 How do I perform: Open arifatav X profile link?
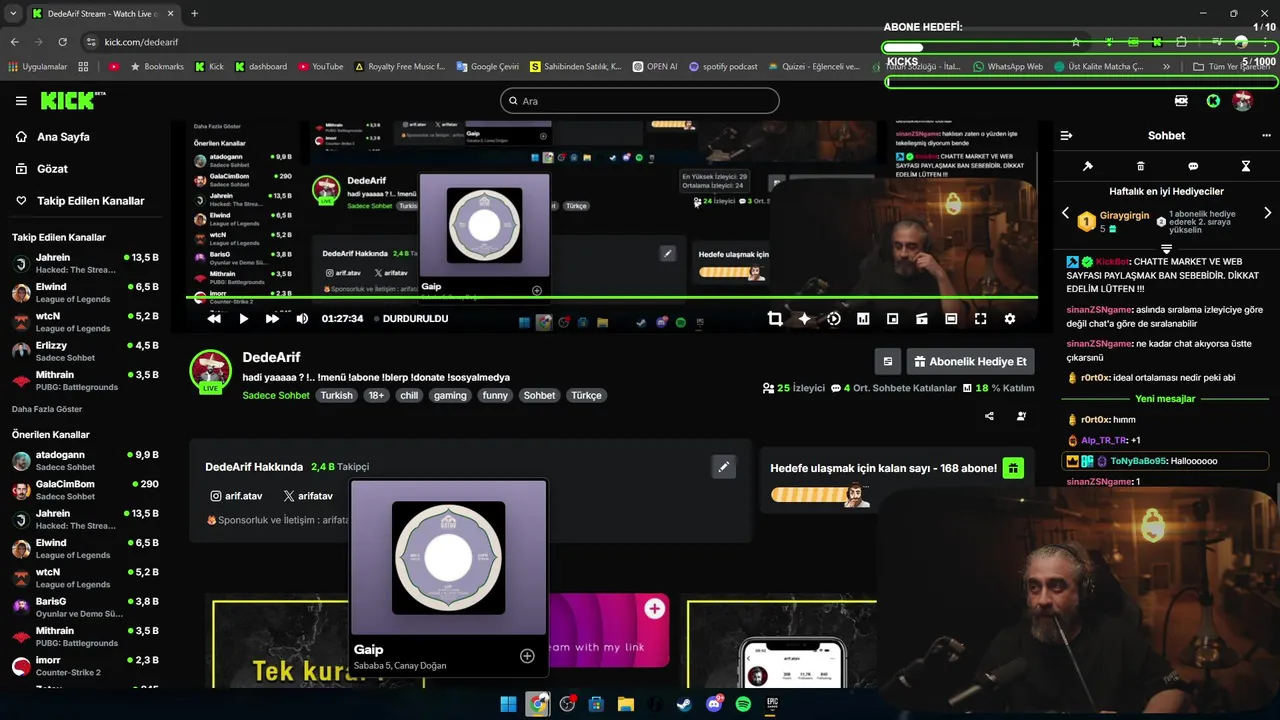(x=308, y=496)
